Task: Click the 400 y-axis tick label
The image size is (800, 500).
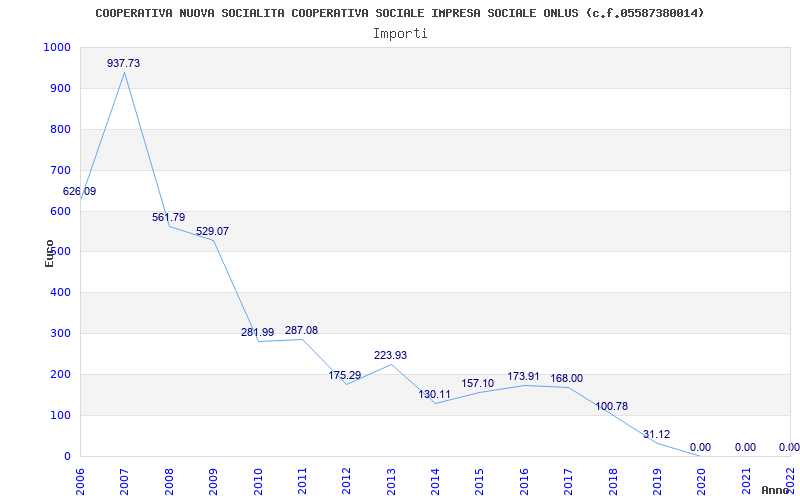Action: click(x=61, y=292)
